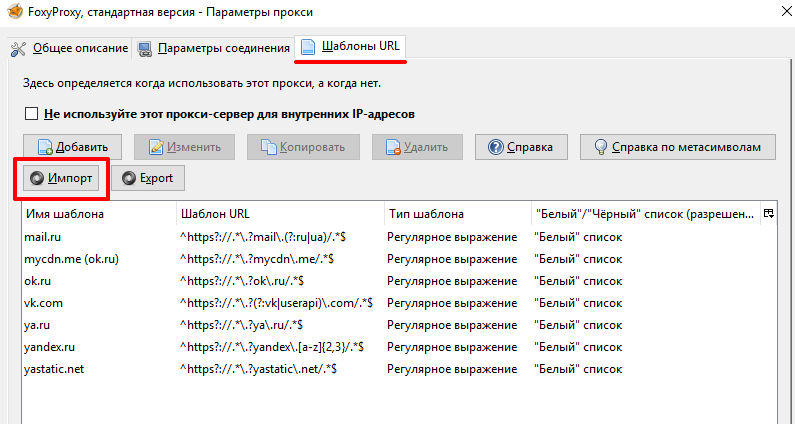Click Регулярное выражение in the ok.ru row
The width and height of the screenshot is (795, 424).
[452, 281]
